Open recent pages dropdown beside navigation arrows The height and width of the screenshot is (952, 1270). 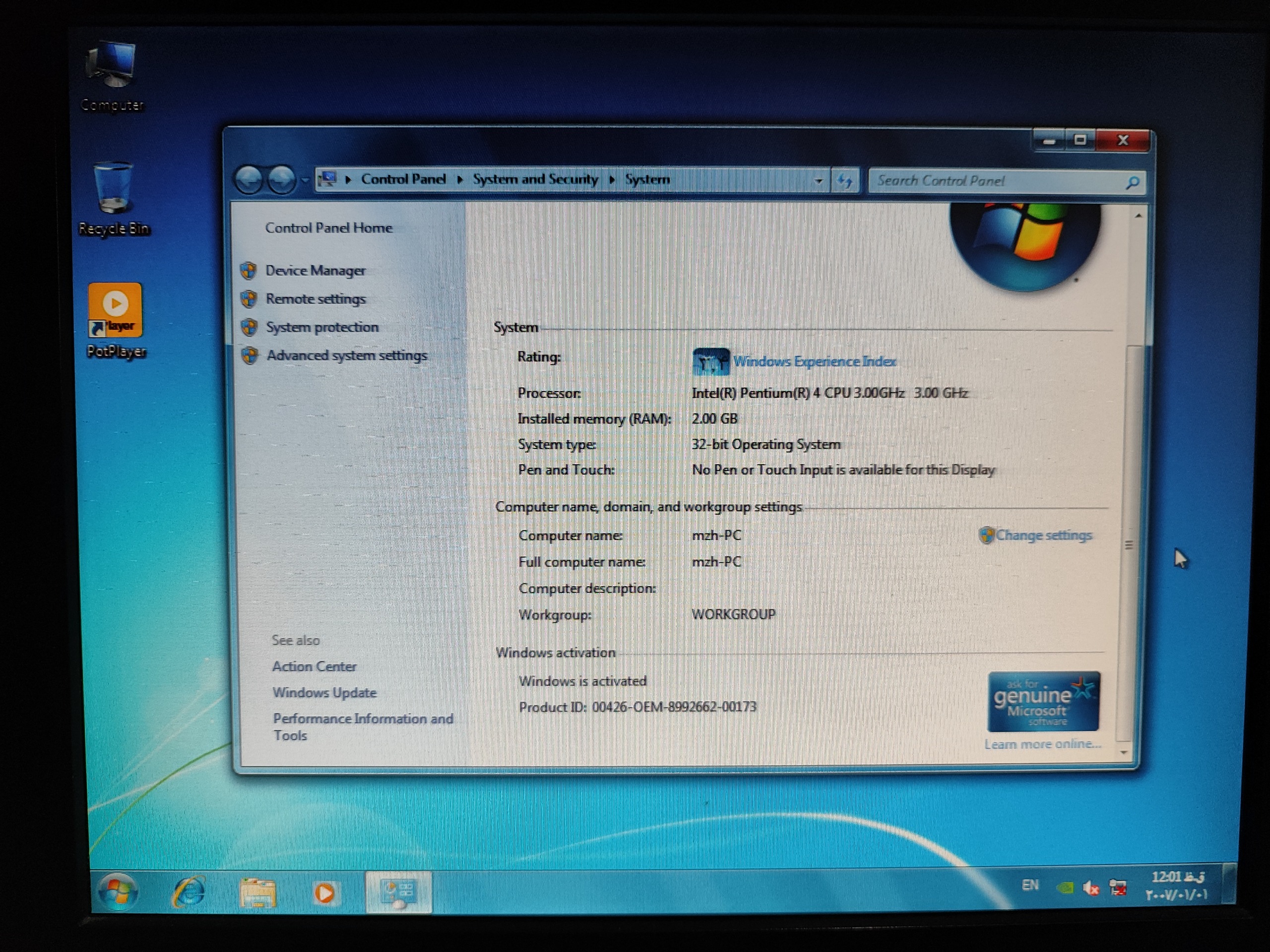coord(305,181)
